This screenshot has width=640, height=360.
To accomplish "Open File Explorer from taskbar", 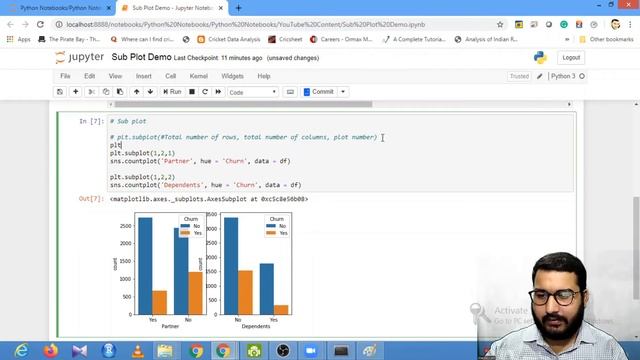I will coord(165,351).
